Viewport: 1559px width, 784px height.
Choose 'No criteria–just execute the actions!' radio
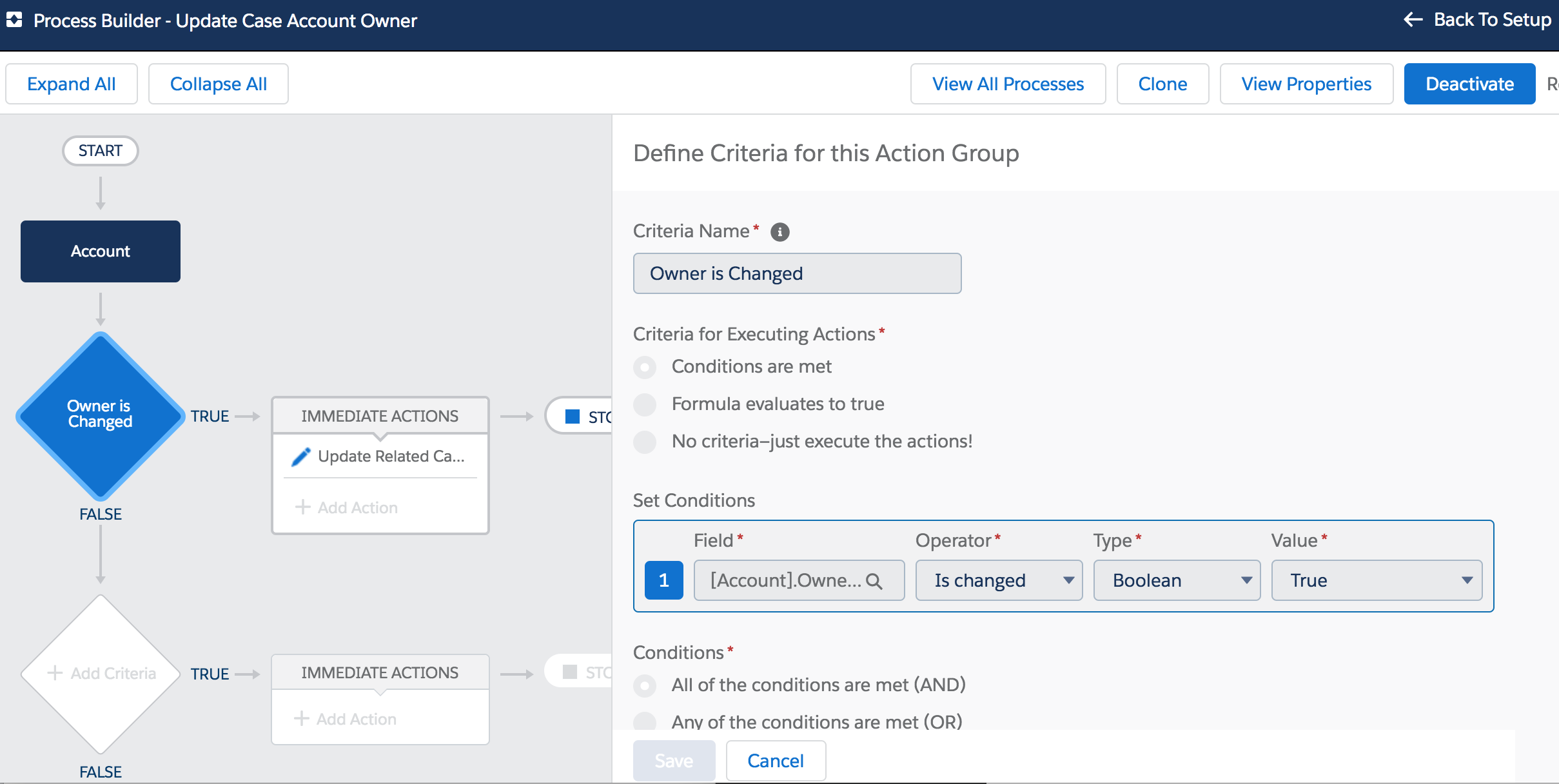pos(644,442)
